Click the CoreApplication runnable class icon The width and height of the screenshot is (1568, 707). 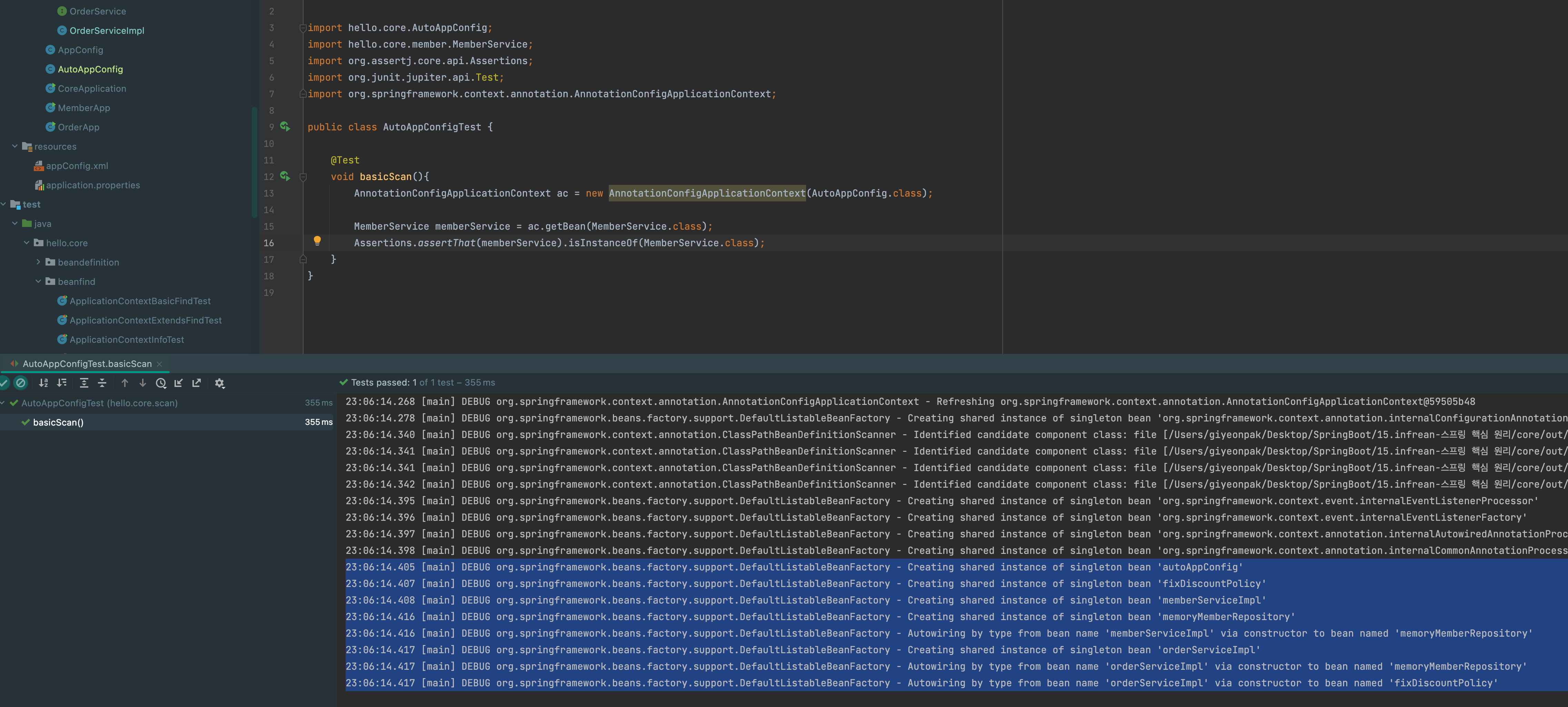tap(50, 88)
